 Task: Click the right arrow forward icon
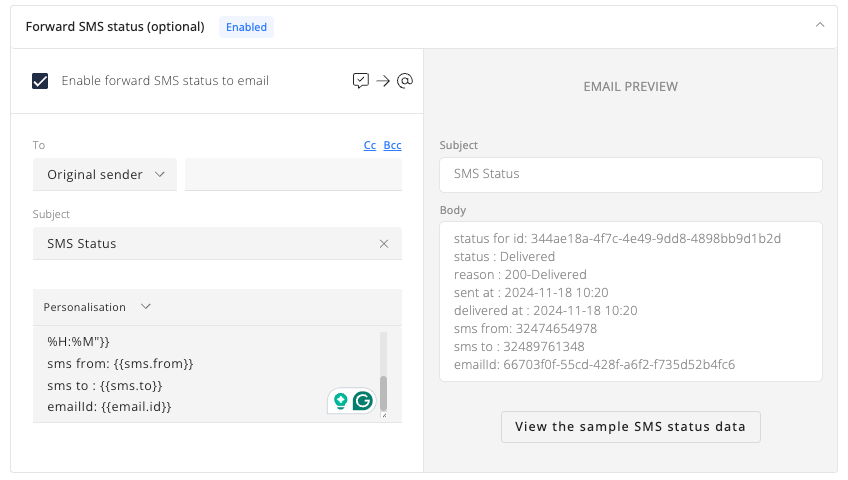[383, 81]
